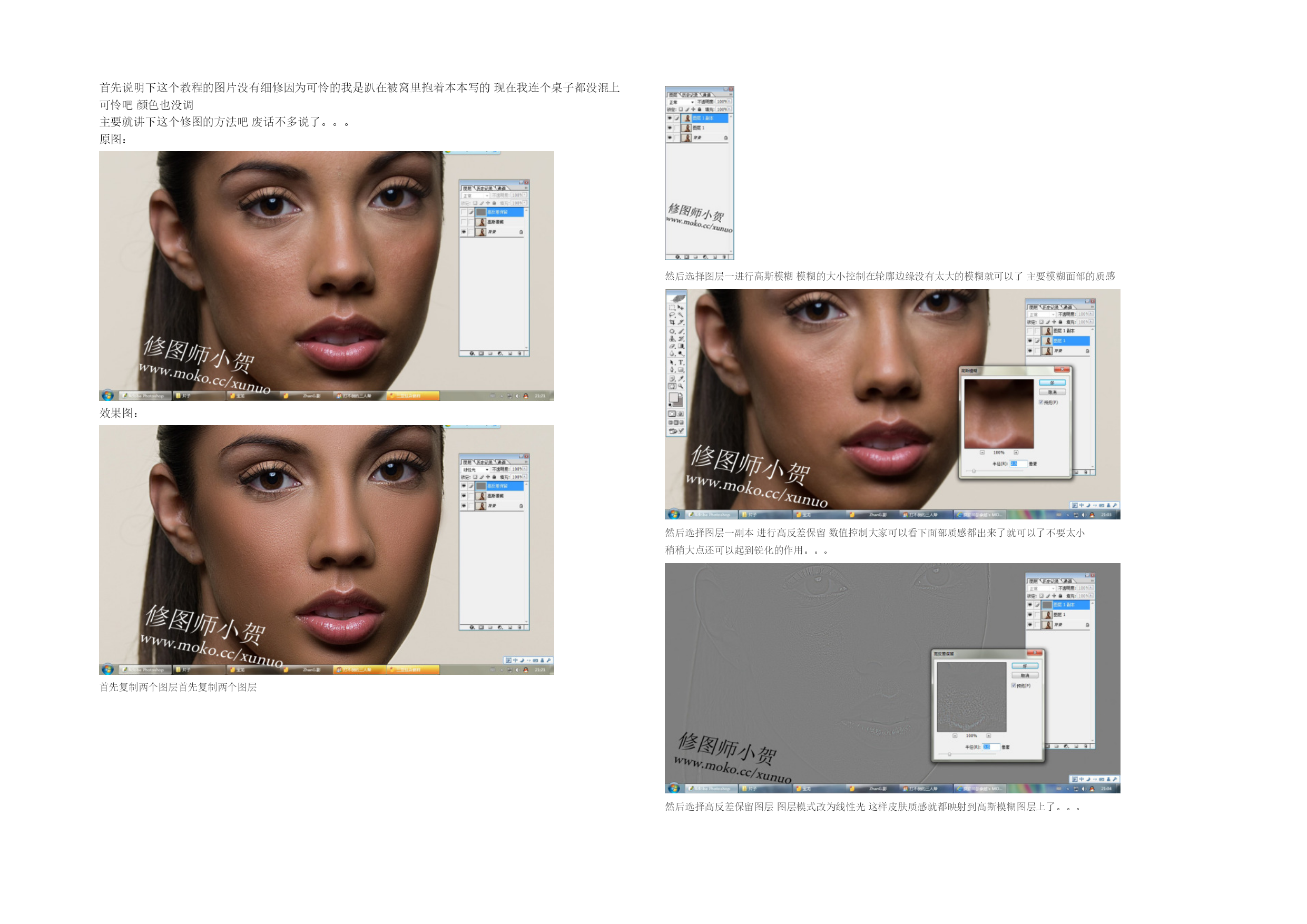This screenshot has height=924, width=1307.
Task: Click zoom-in plus button in High Pass dialog
Action: (x=989, y=735)
